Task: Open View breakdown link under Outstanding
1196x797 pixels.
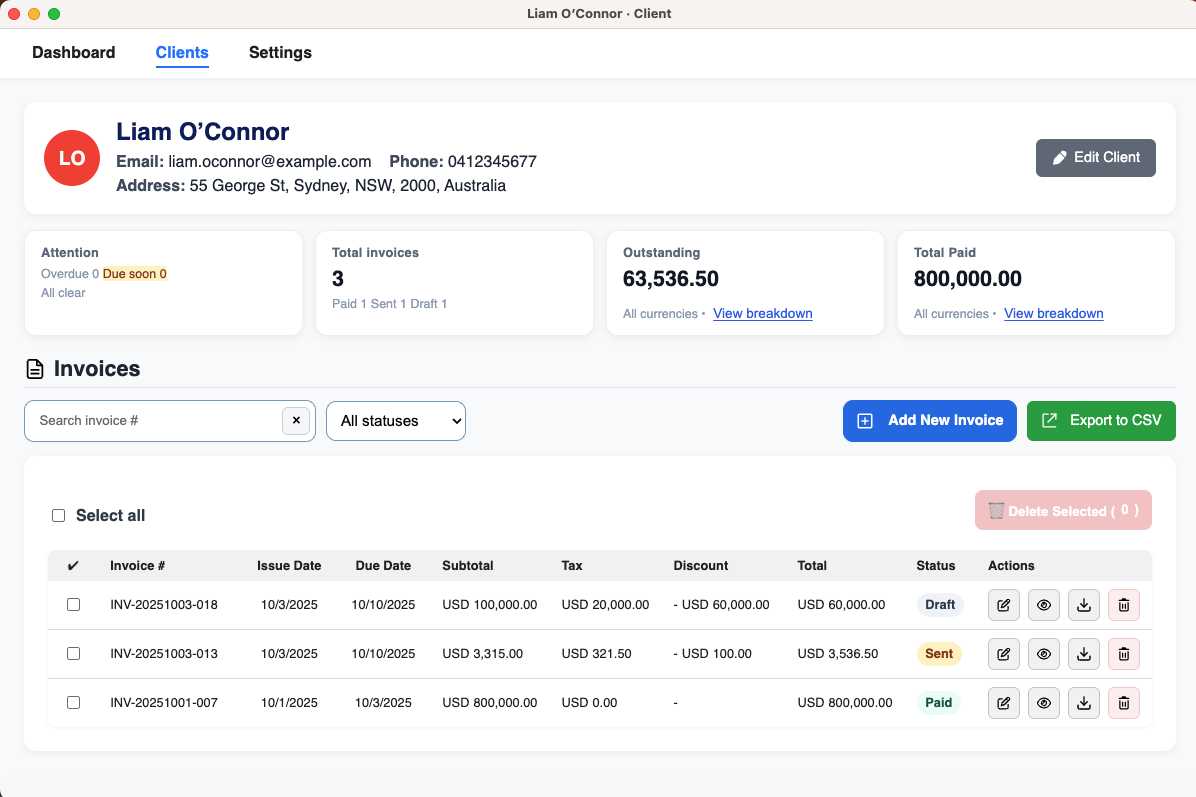Action: coord(762,314)
